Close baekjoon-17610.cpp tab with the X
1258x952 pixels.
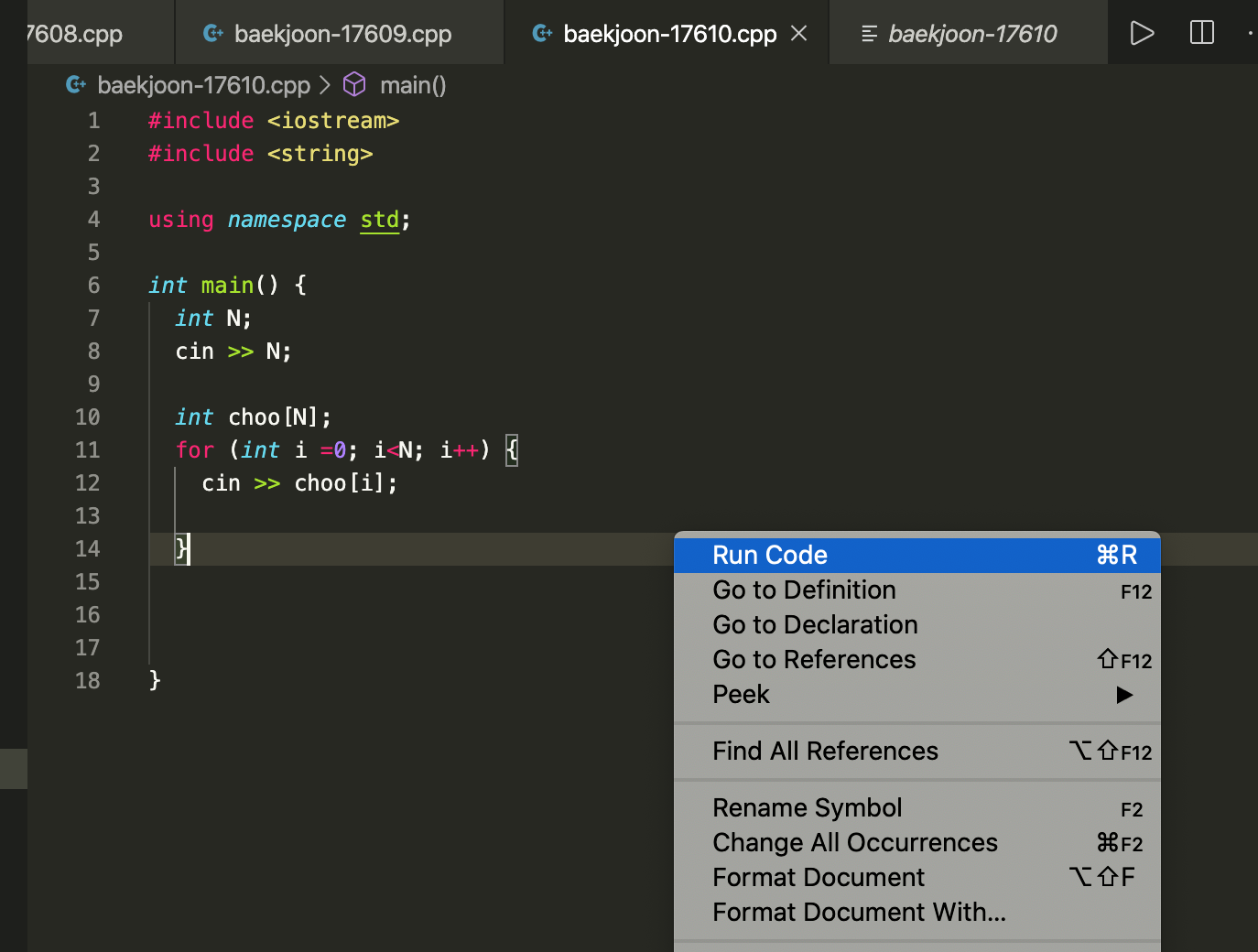coord(797,32)
